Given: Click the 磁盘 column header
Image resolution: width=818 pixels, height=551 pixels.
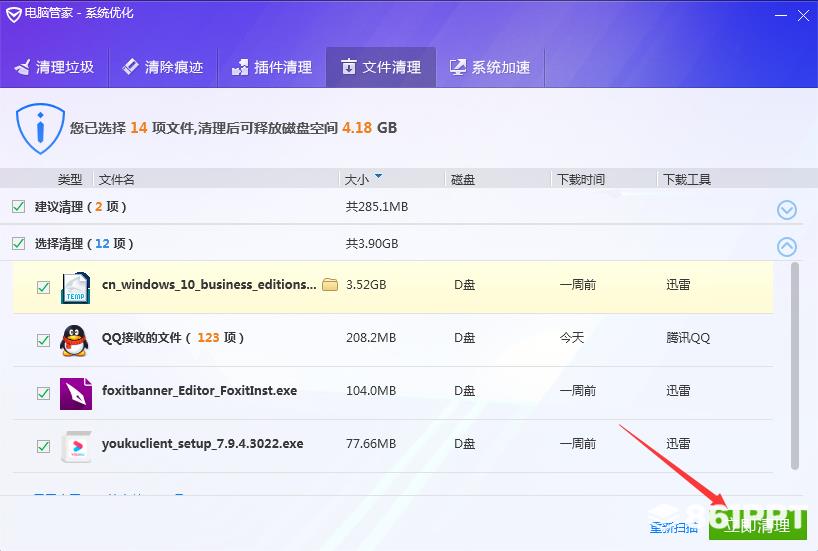Looking at the screenshot, I should (463, 180).
